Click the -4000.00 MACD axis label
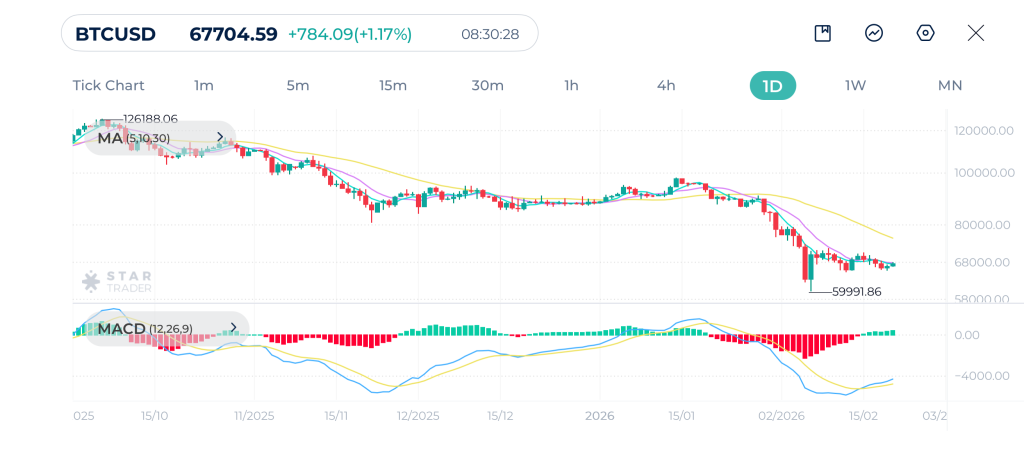Screen dimensions: 1024x471 point(982,376)
